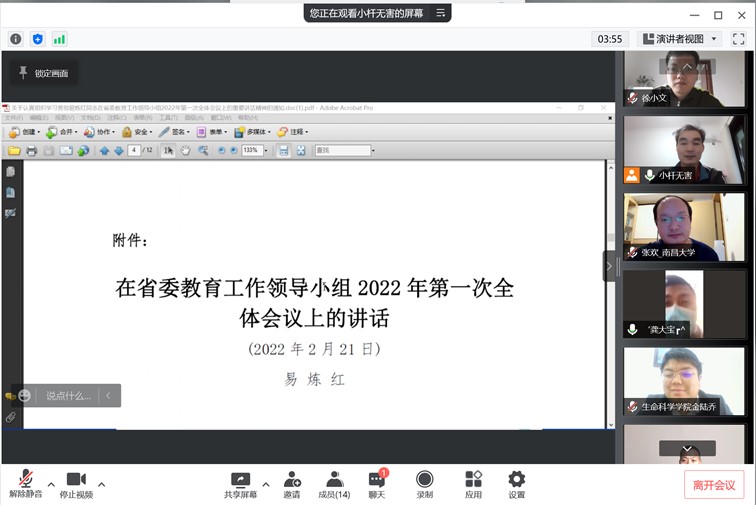Screen dimensions: 756x505
Task: Stop camera with 停止视频
Action: [76, 484]
